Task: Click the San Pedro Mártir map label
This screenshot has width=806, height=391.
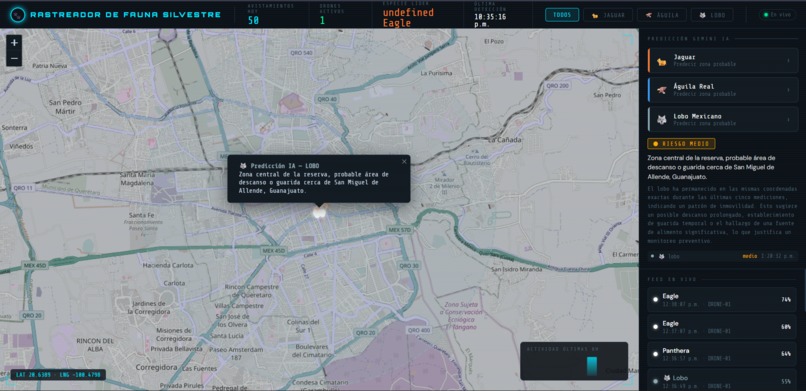Action: 65,106
